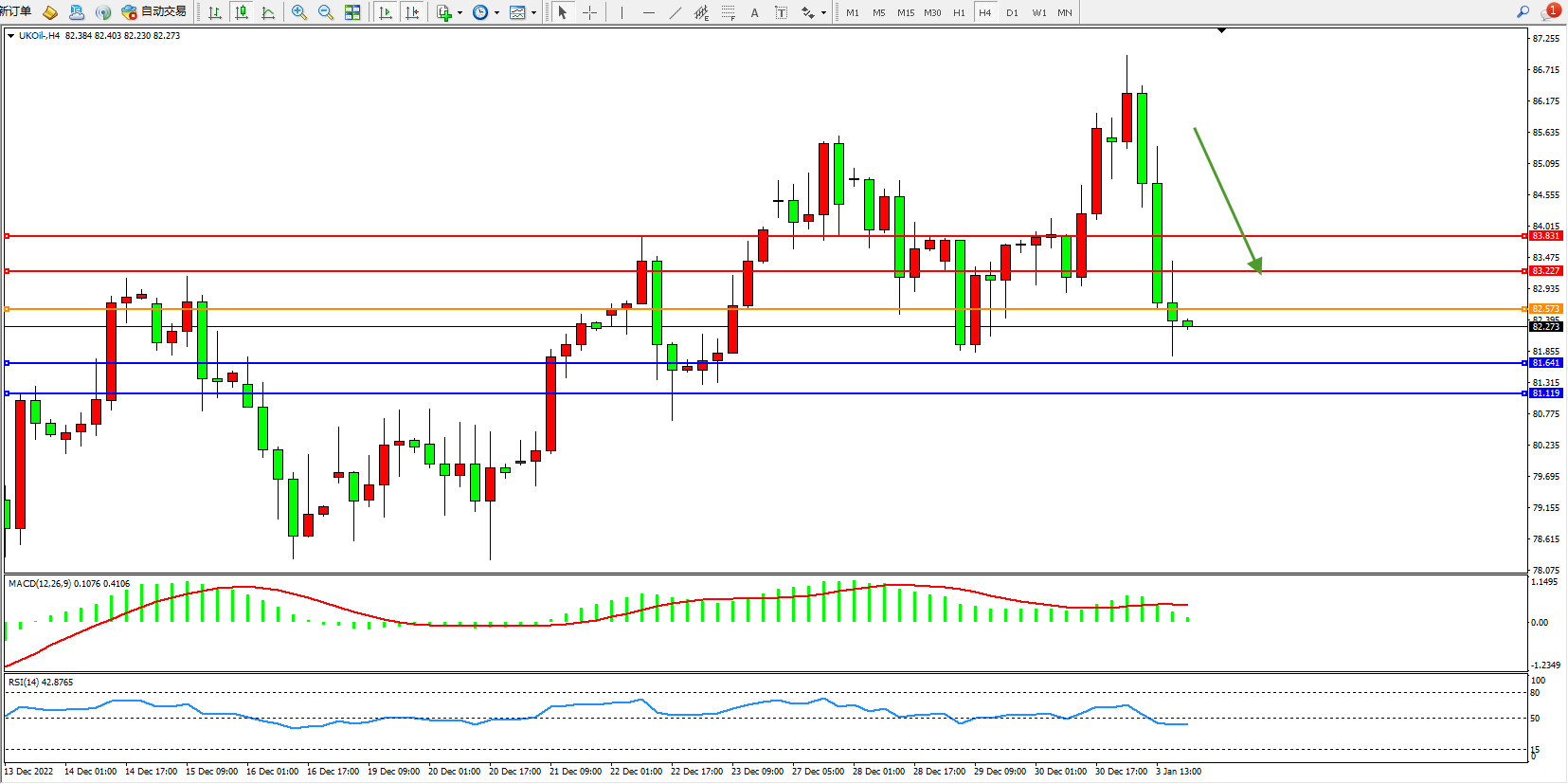
Task: Click the zoom out magnifier icon
Action: coord(326,12)
